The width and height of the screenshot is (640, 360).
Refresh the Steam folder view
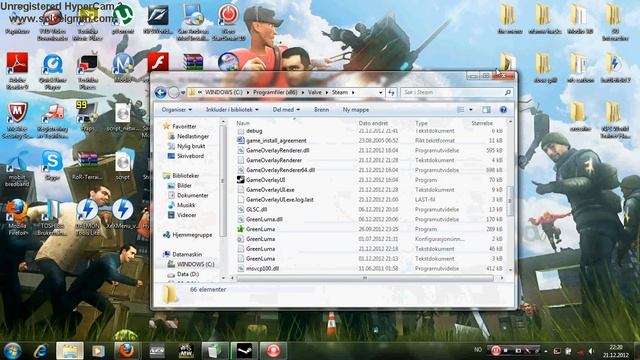click(391, 93)
